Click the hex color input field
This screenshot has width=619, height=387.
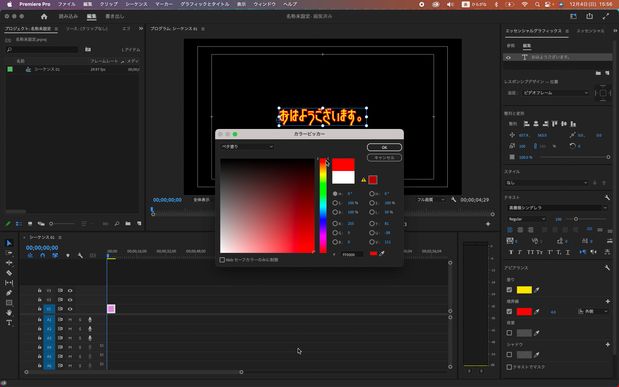coord(352,254)
